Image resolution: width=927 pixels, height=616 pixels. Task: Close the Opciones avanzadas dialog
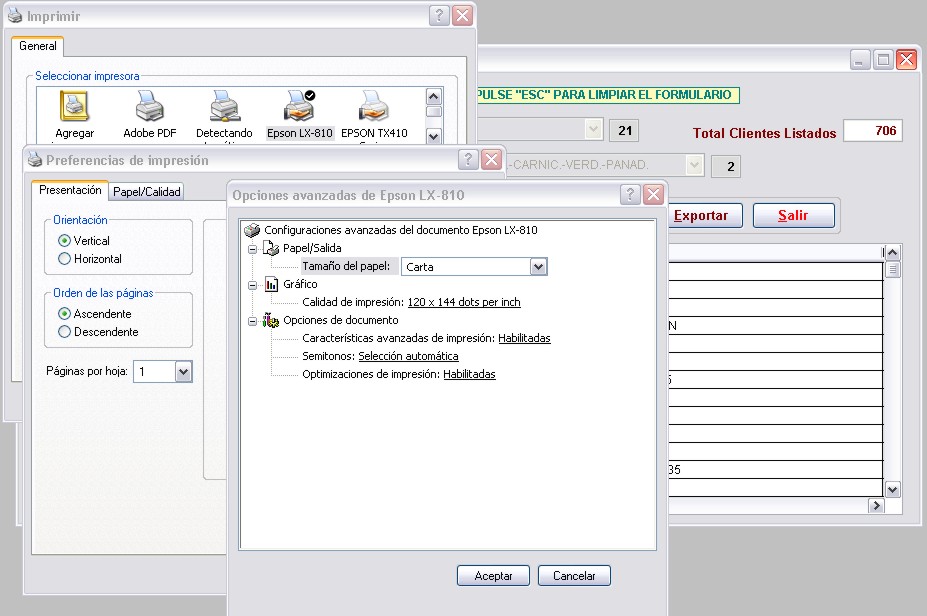pyautogui.click(x=653, y=194)
